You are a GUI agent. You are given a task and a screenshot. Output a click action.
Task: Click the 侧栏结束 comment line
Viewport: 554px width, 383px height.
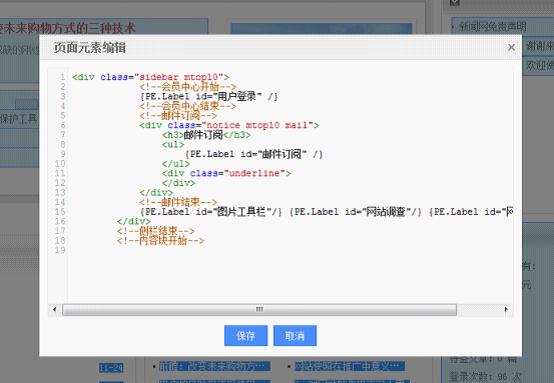[156, 231]
